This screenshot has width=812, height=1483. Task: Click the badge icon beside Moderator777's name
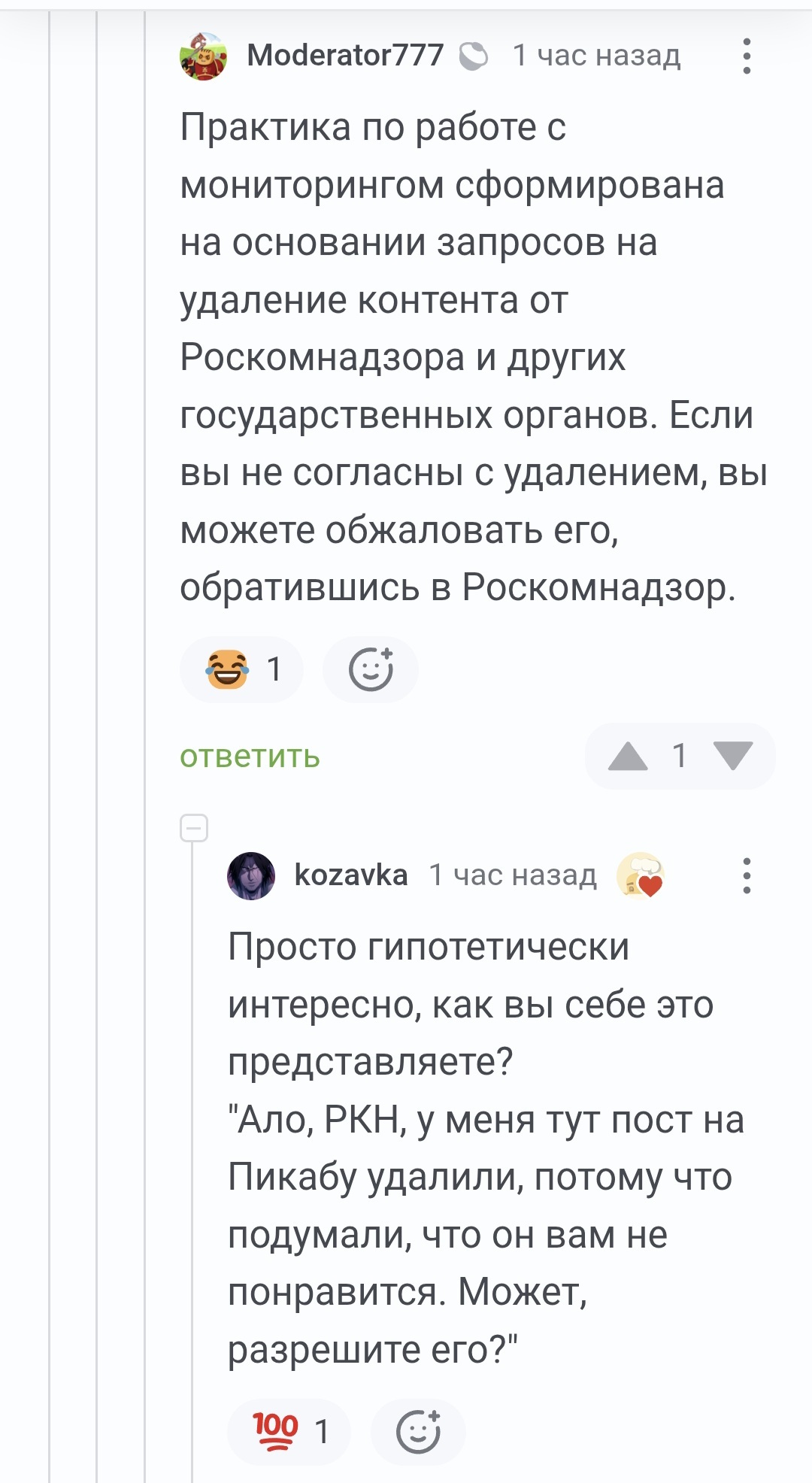(474, 56)
